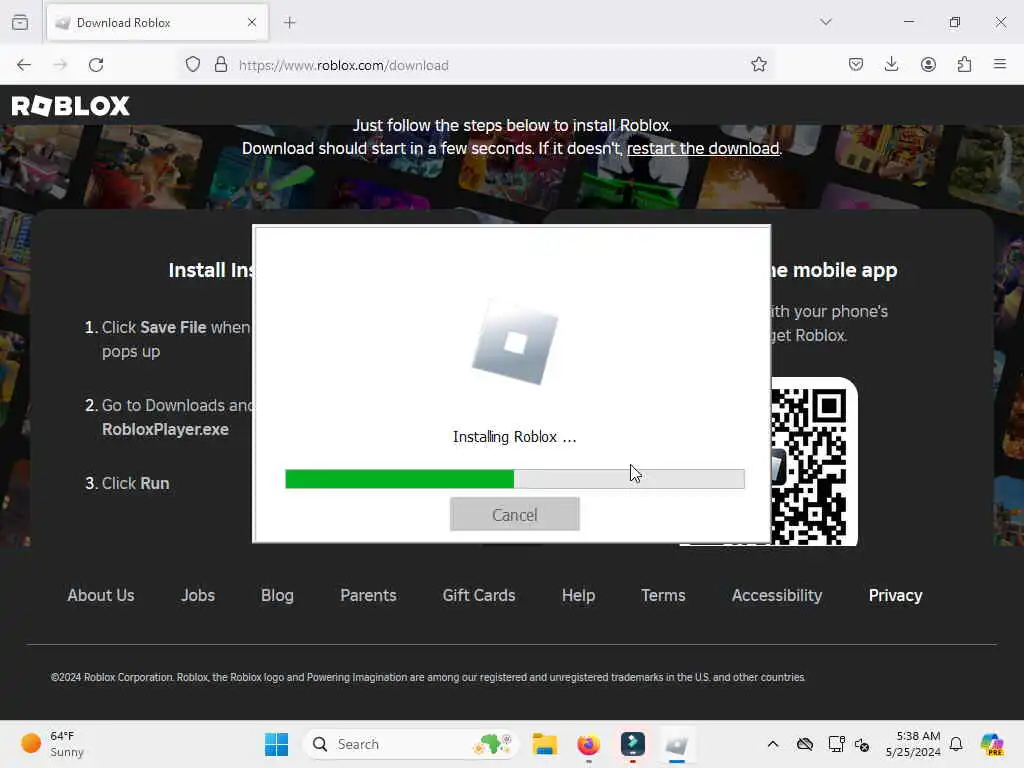Click the muted volume tray icon
Screen dimensions: 1024x768
(862, 745)
